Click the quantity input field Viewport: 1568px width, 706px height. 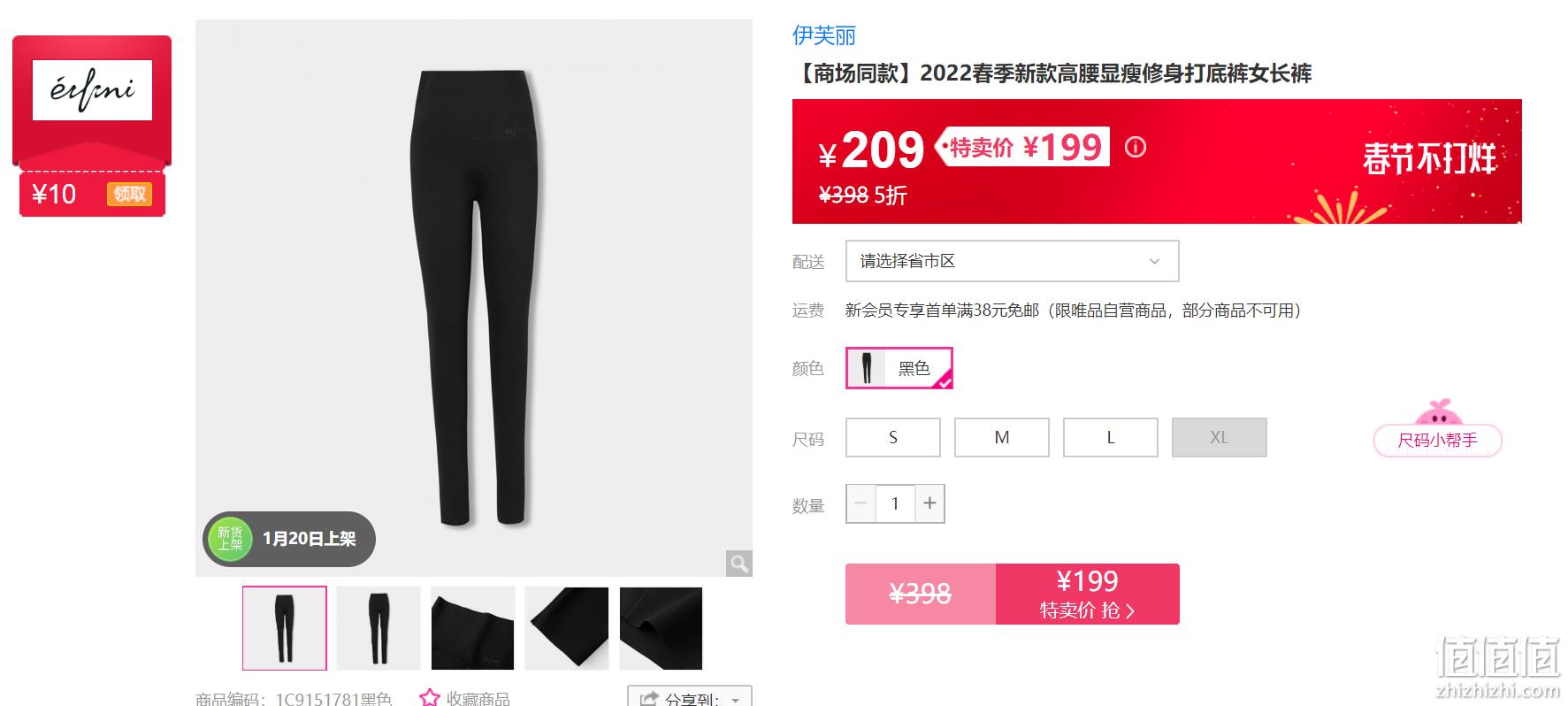[895, 503]
